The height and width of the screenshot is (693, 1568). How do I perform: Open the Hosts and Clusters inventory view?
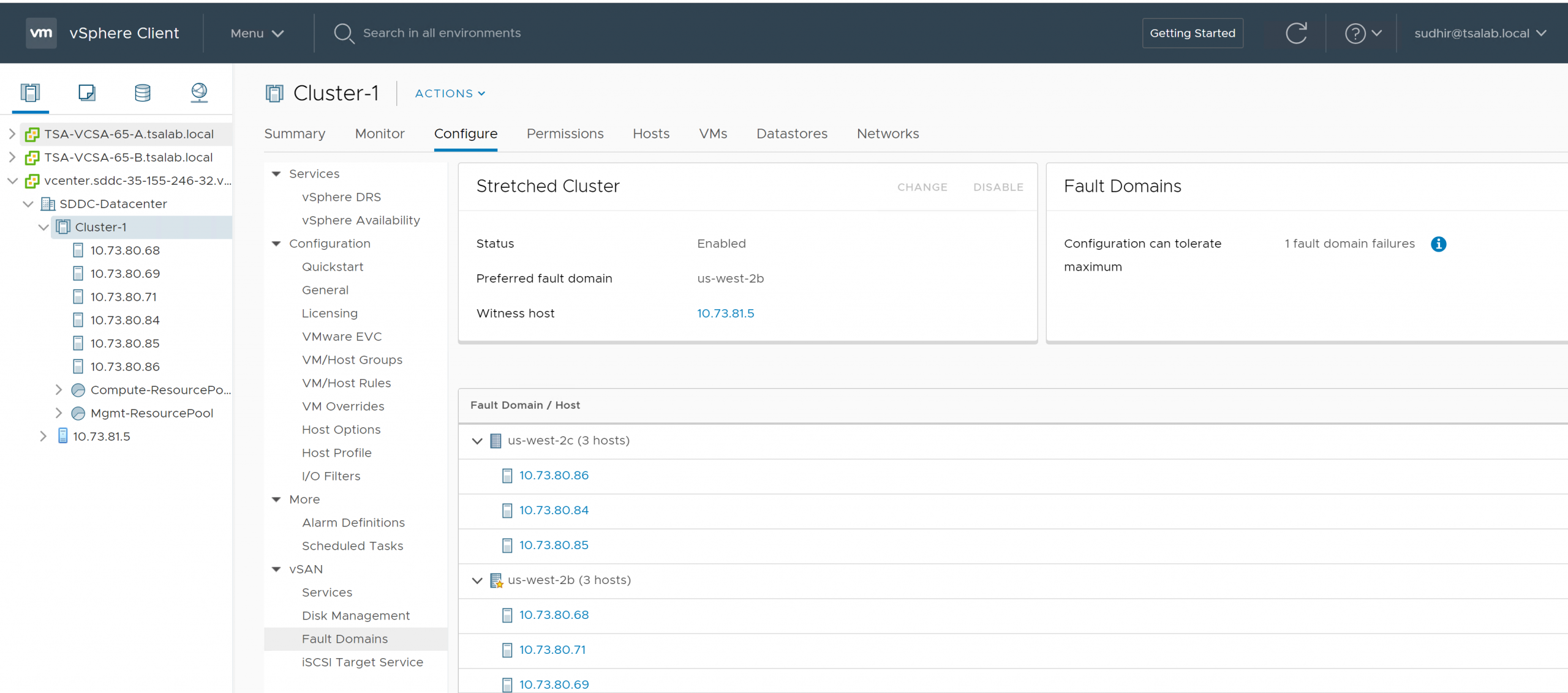[30, 92]
